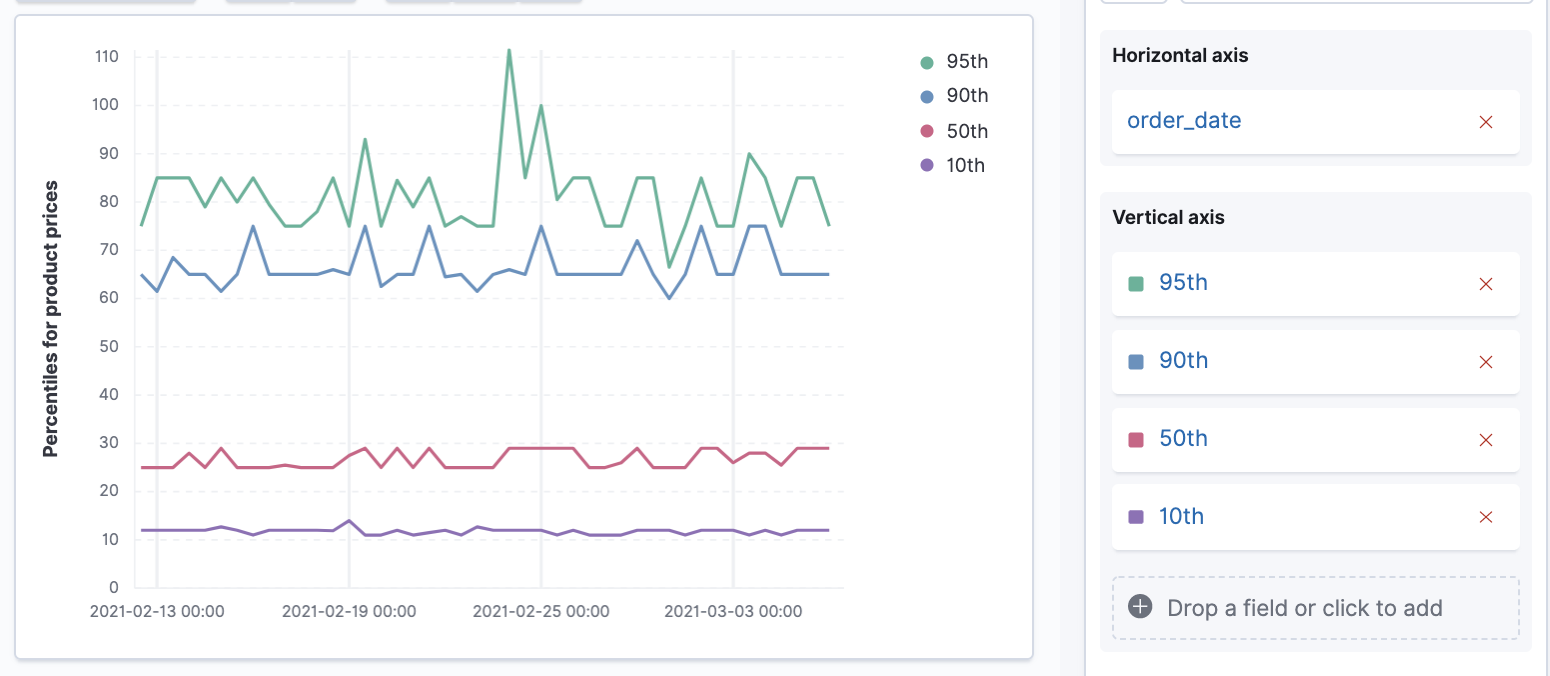Select the 10th dimension in Vertical axis panel

1181,517
